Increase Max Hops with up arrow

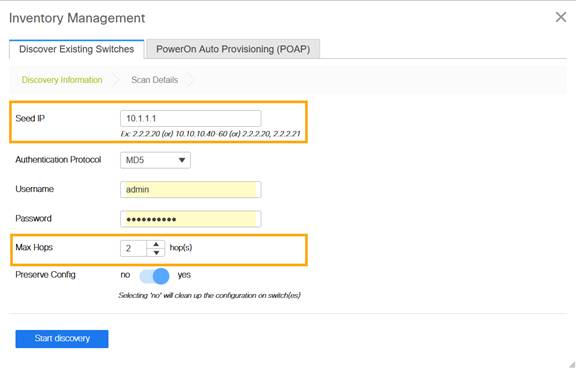pyautogui.click(x=156, y=244)
